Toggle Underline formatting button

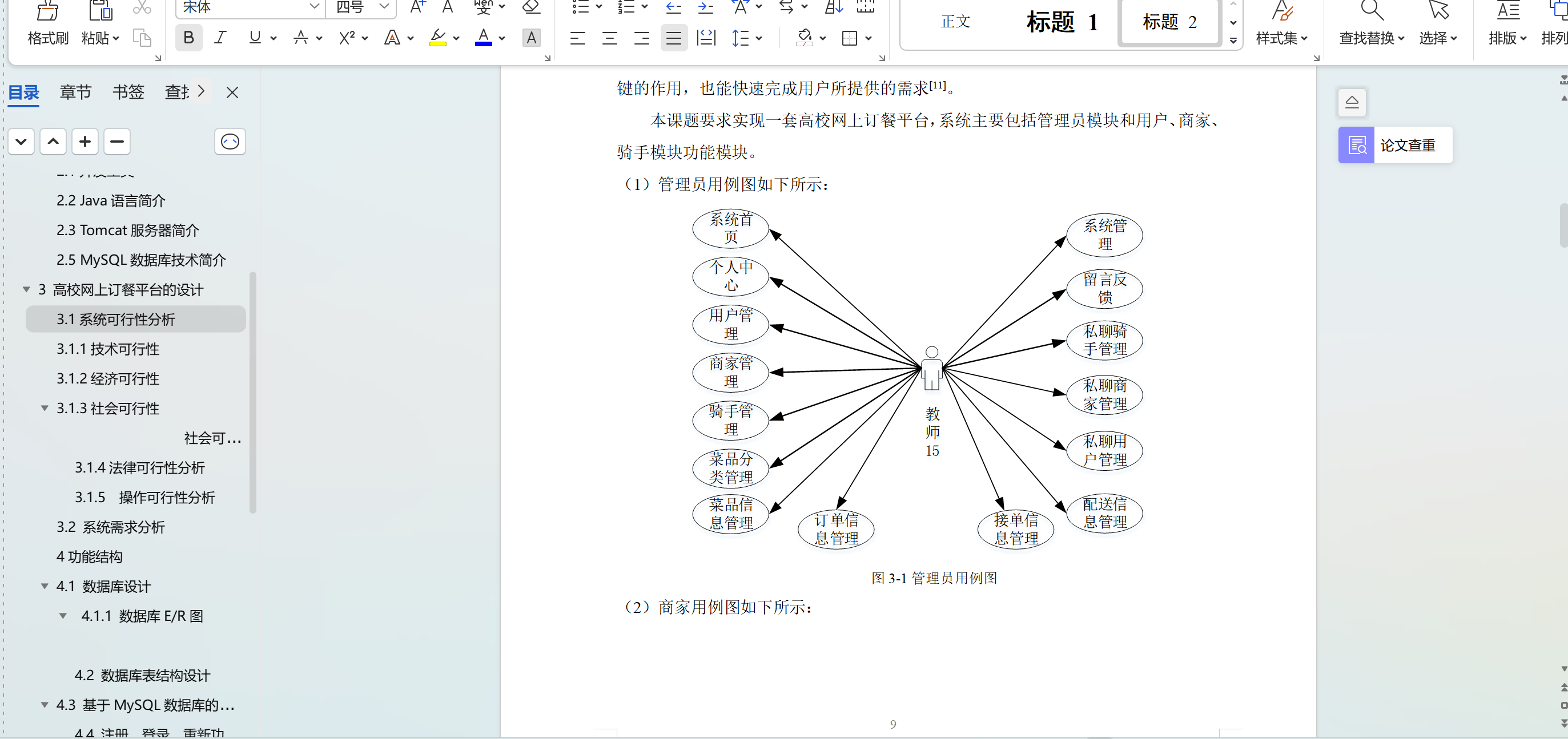(x=255, y=38)
